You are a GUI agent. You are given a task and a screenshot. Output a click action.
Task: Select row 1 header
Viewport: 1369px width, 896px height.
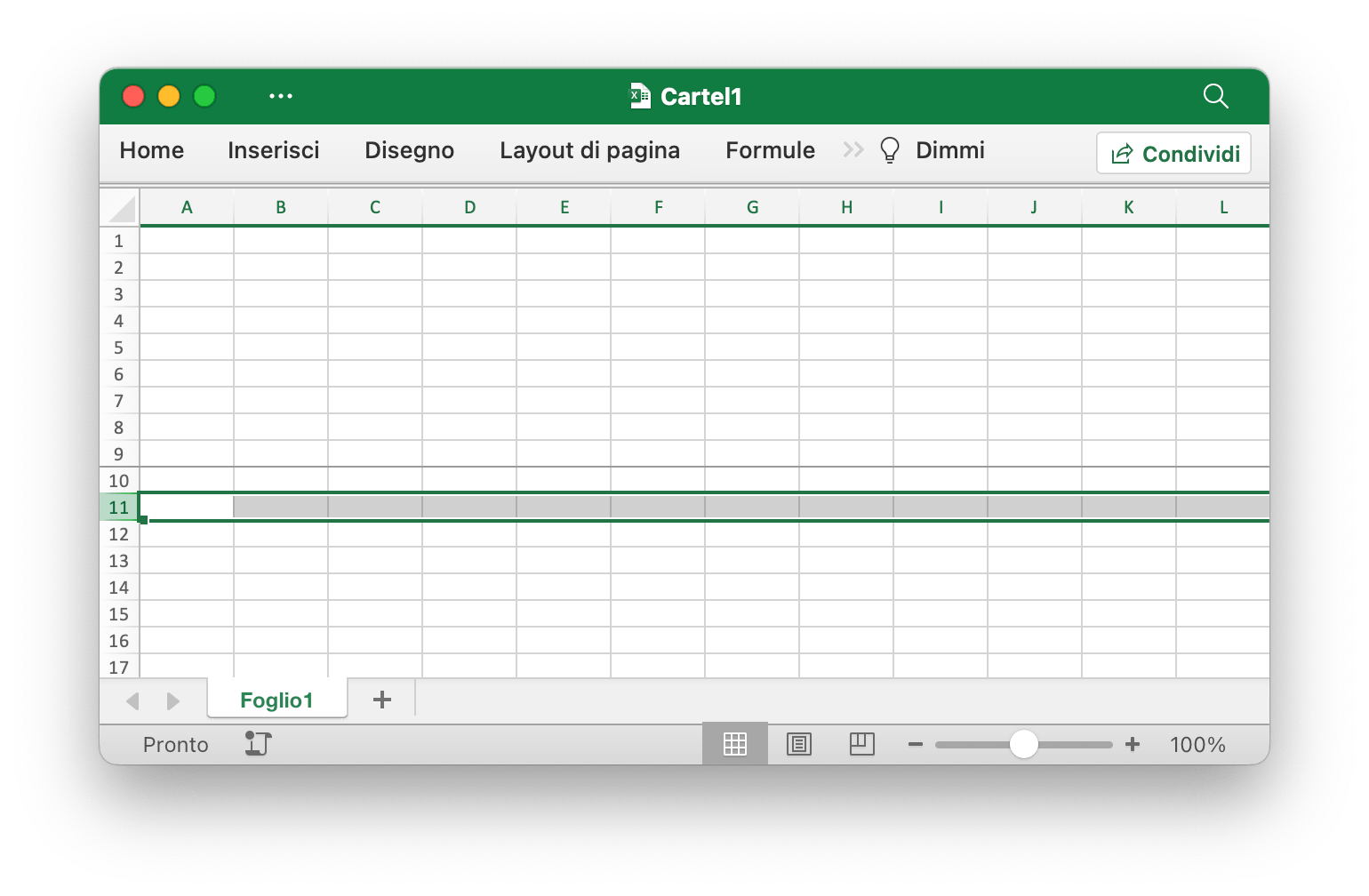(119, 241)
